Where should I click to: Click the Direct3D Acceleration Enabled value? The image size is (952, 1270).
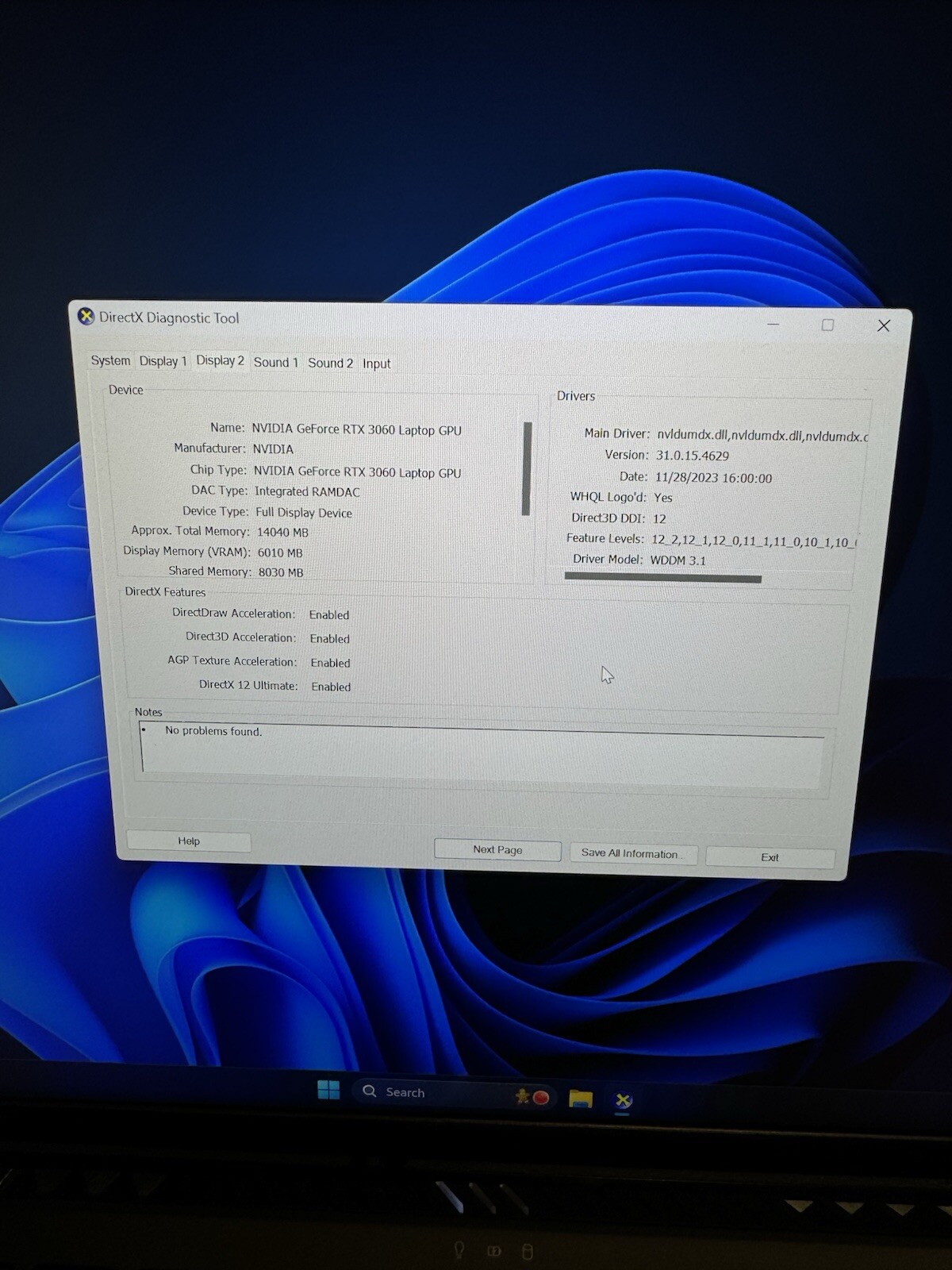(330, 639)
